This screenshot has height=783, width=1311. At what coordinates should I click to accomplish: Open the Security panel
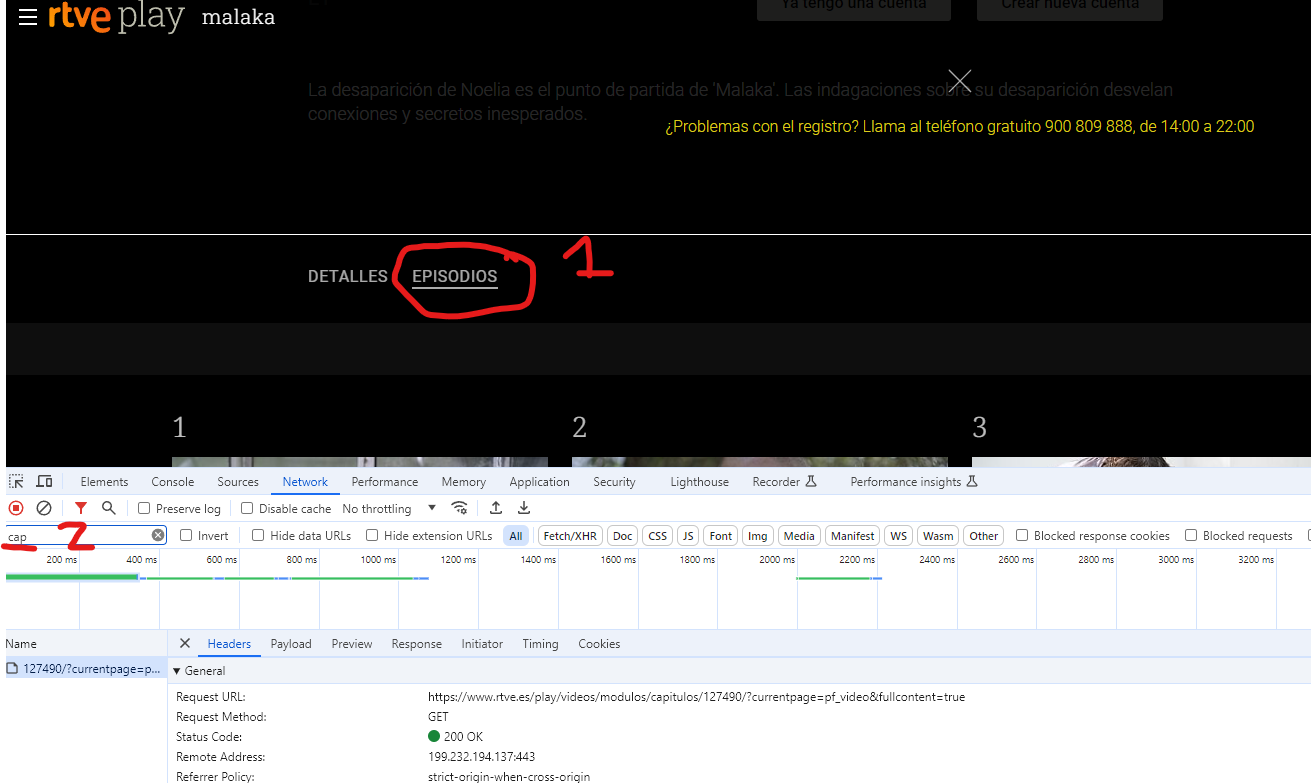click(614, 482)
